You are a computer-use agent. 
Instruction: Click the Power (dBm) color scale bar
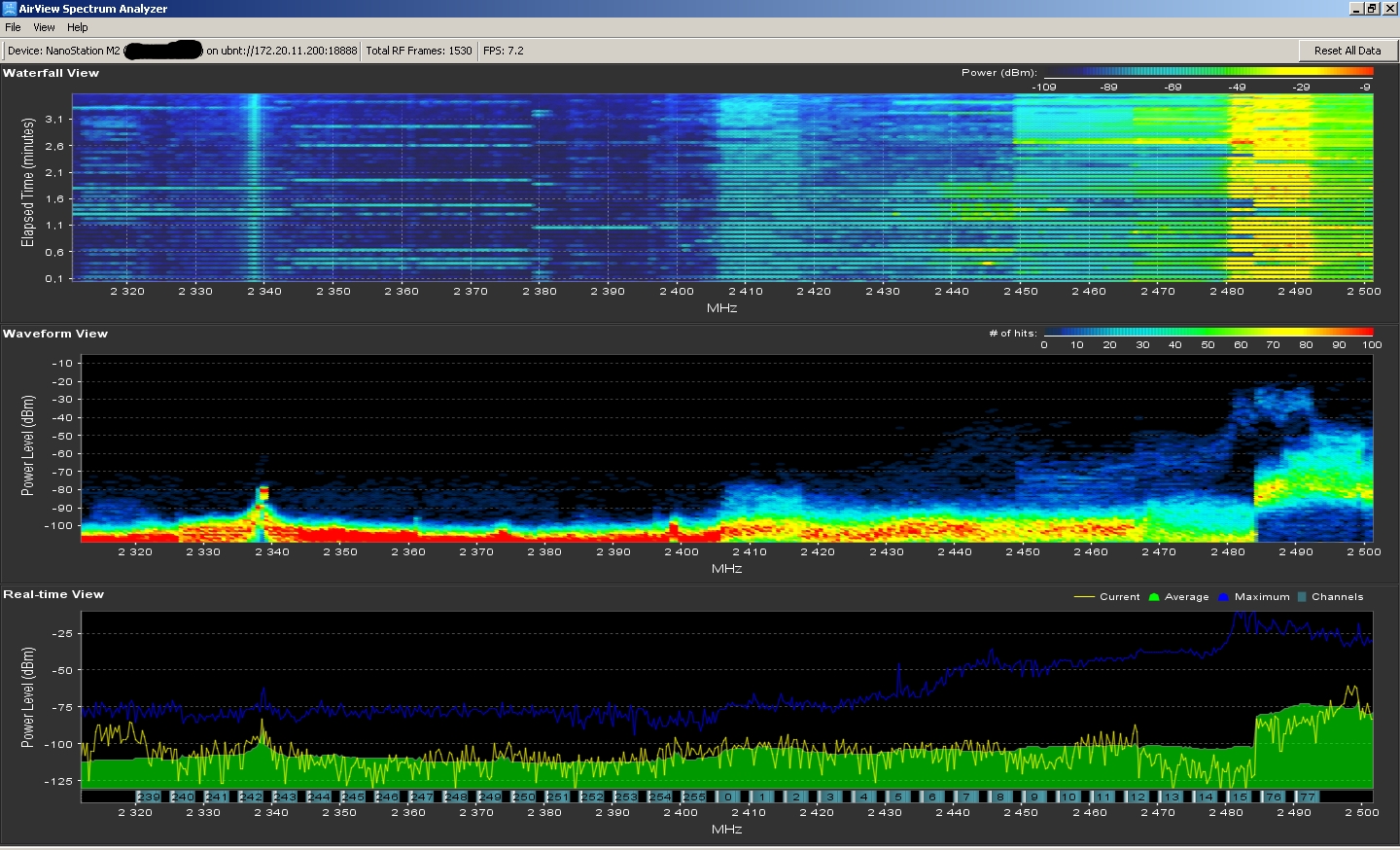[1207, 72]
